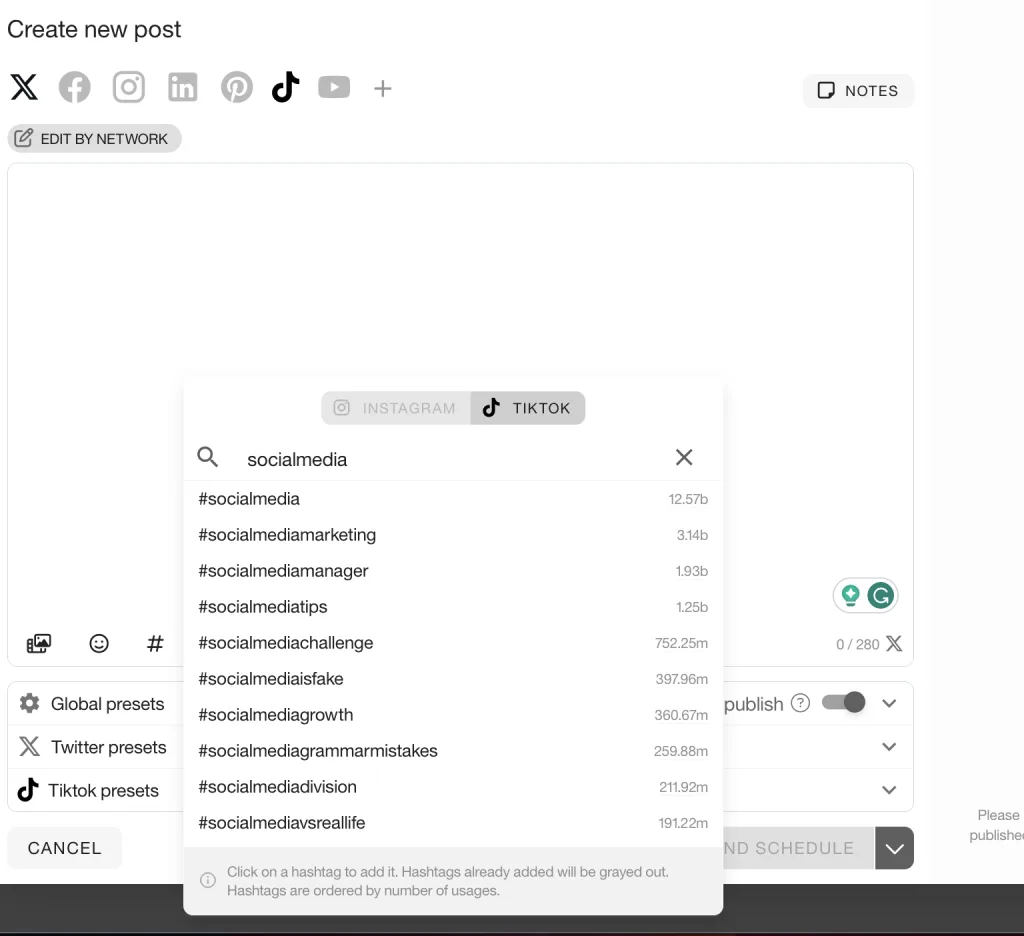Image resolution: width=1024 pixels, height=936 pixels.
Task: Click the Grammarly G icon
Action: [880, 596]
